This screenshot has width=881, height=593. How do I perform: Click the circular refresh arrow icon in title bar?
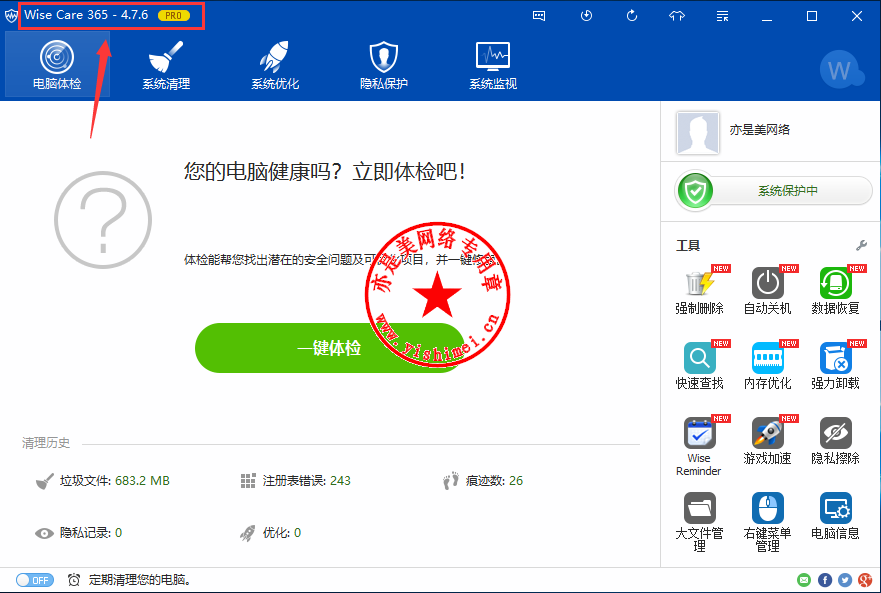(x=632, y=16)
